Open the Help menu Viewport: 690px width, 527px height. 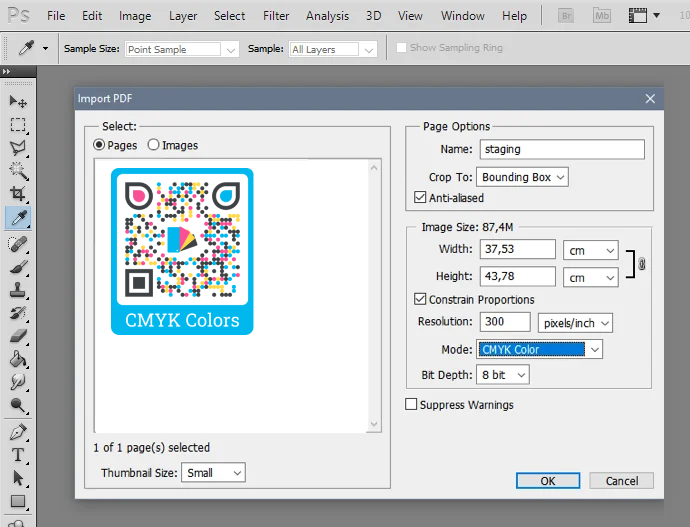click(514, 16)
